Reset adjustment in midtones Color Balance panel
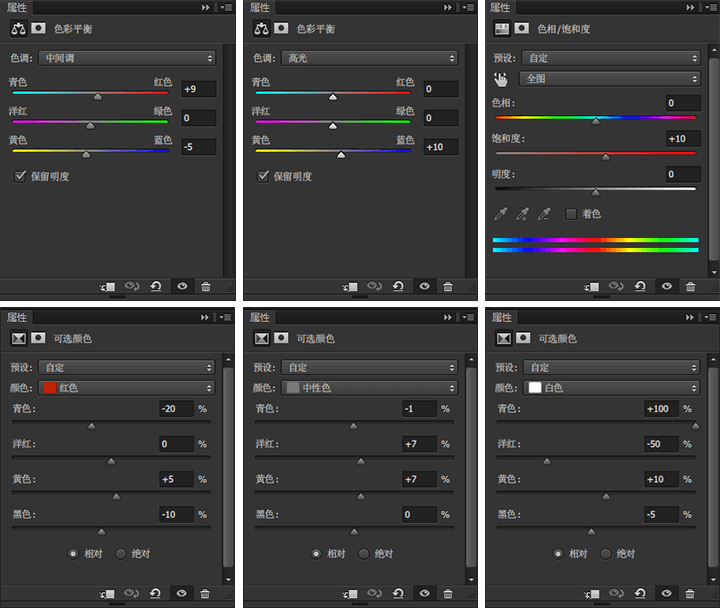The height and width of the screenshot is (608, 720). coord(156,287)
